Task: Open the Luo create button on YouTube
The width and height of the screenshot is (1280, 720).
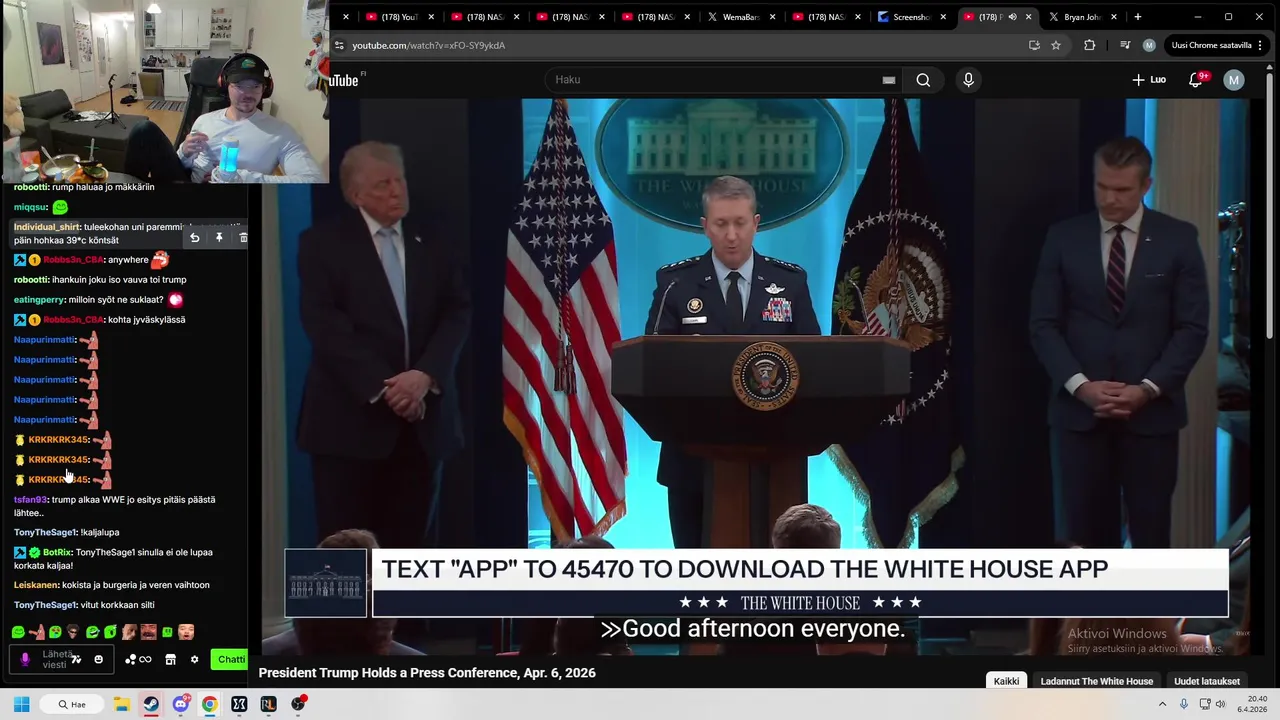Action: click(x=1149, y=80)
